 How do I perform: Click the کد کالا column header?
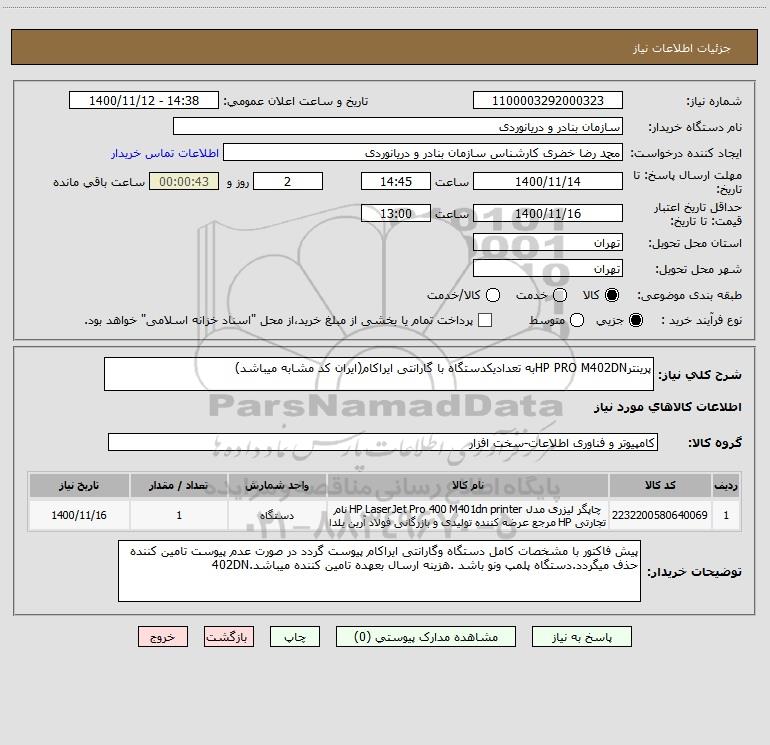point(660,485)
